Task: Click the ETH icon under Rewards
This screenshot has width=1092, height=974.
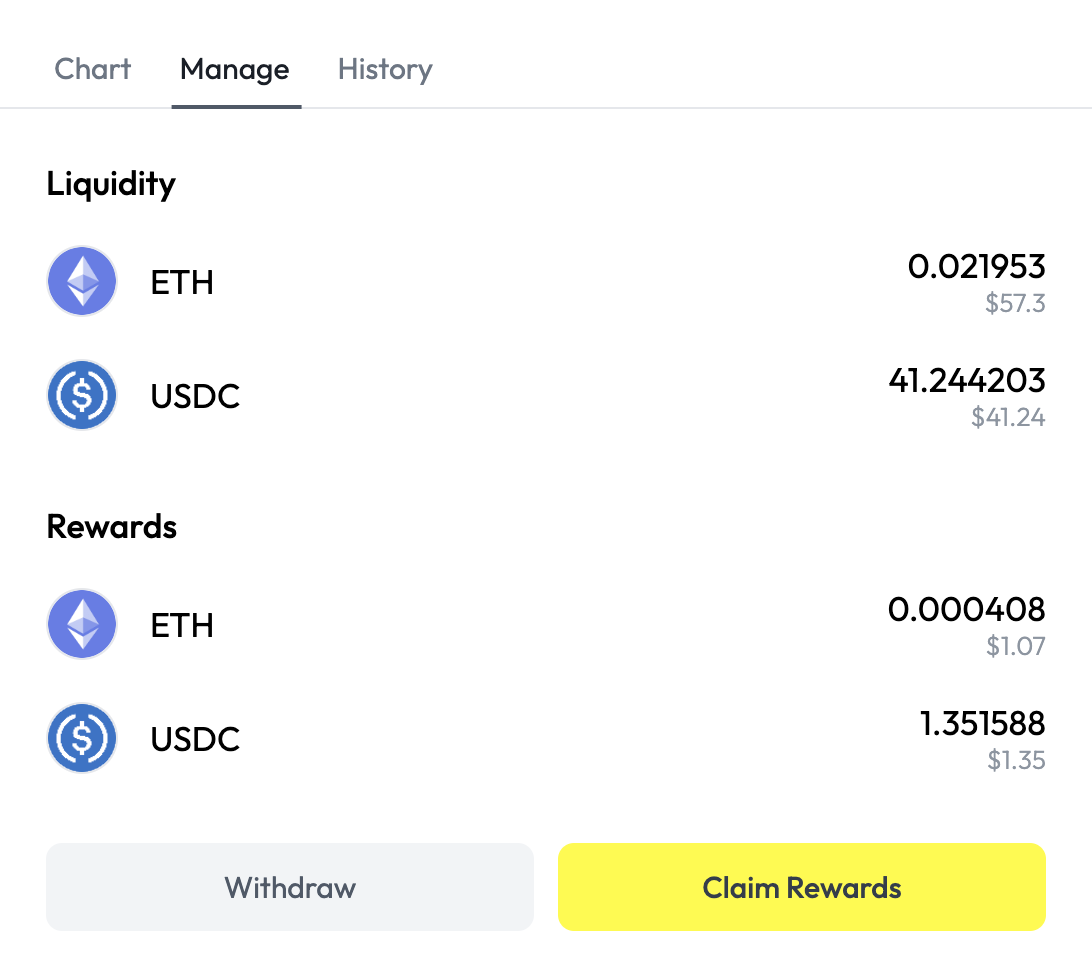Action: pos(82,625)
